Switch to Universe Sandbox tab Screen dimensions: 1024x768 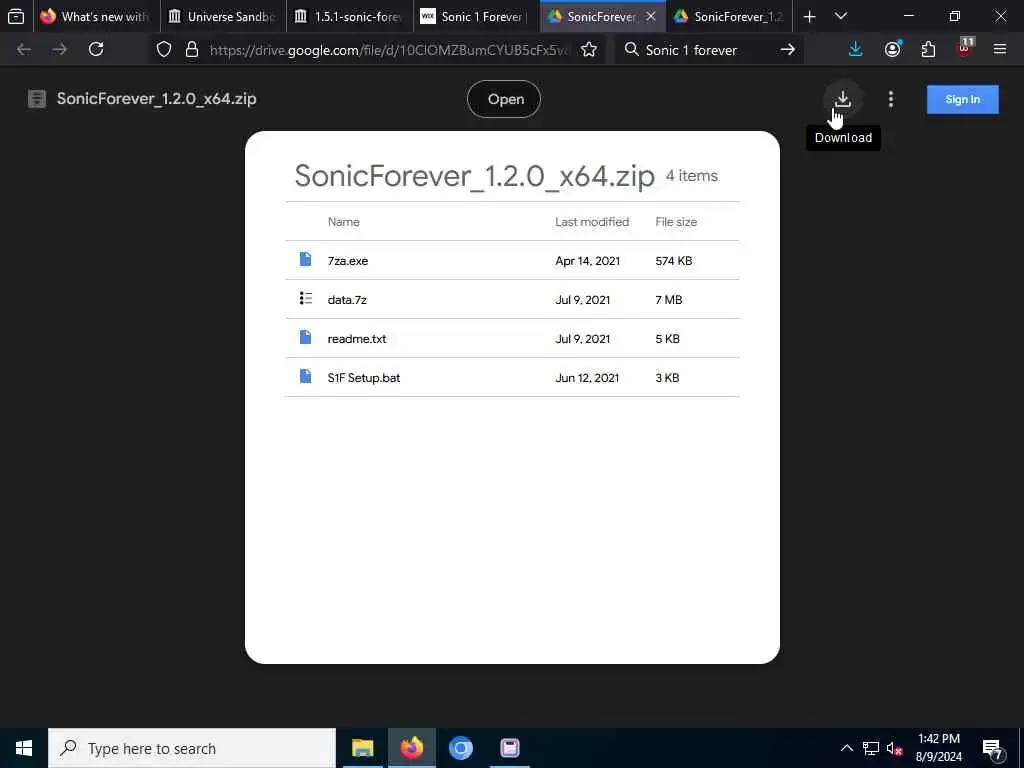(x=223, y=16)
